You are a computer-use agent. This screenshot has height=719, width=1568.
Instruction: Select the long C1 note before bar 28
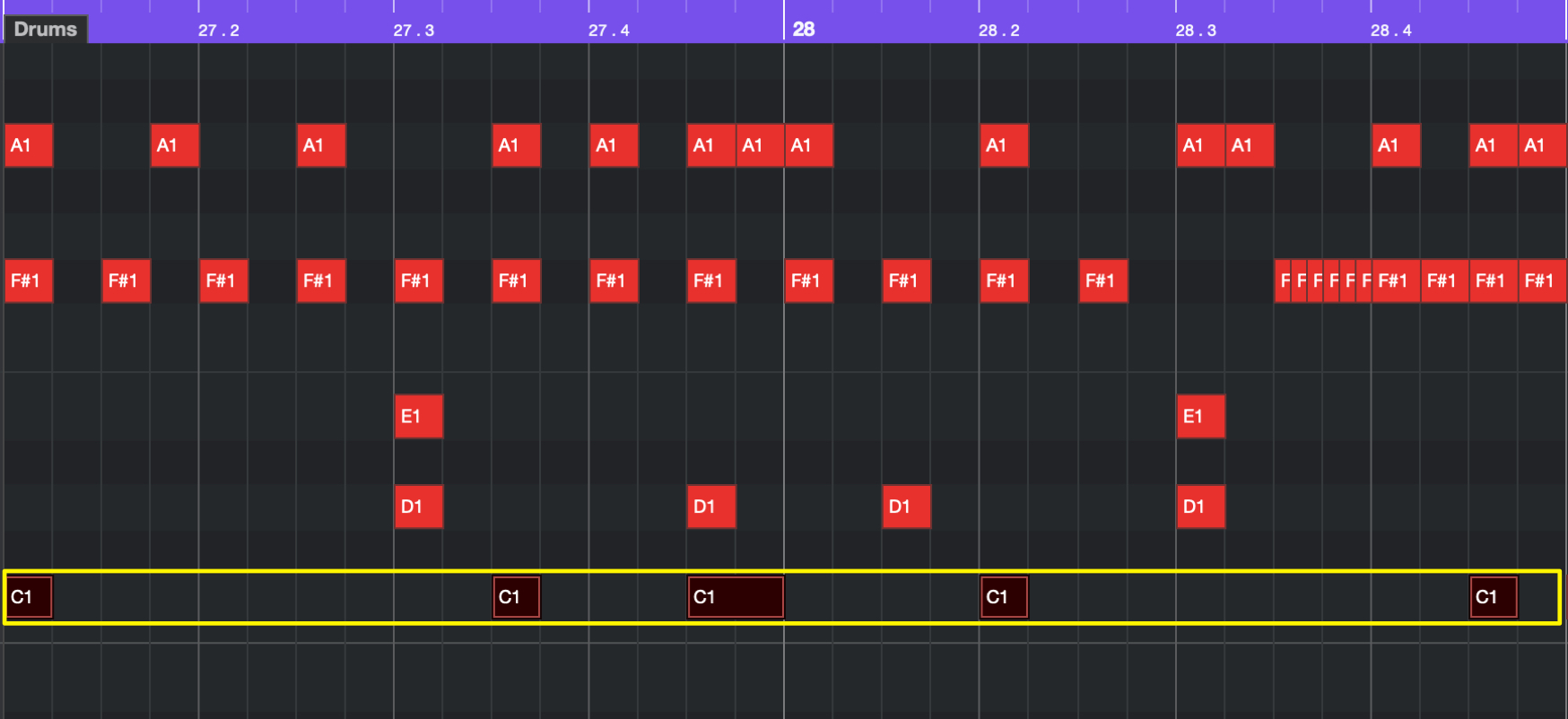tap(736, 597)
